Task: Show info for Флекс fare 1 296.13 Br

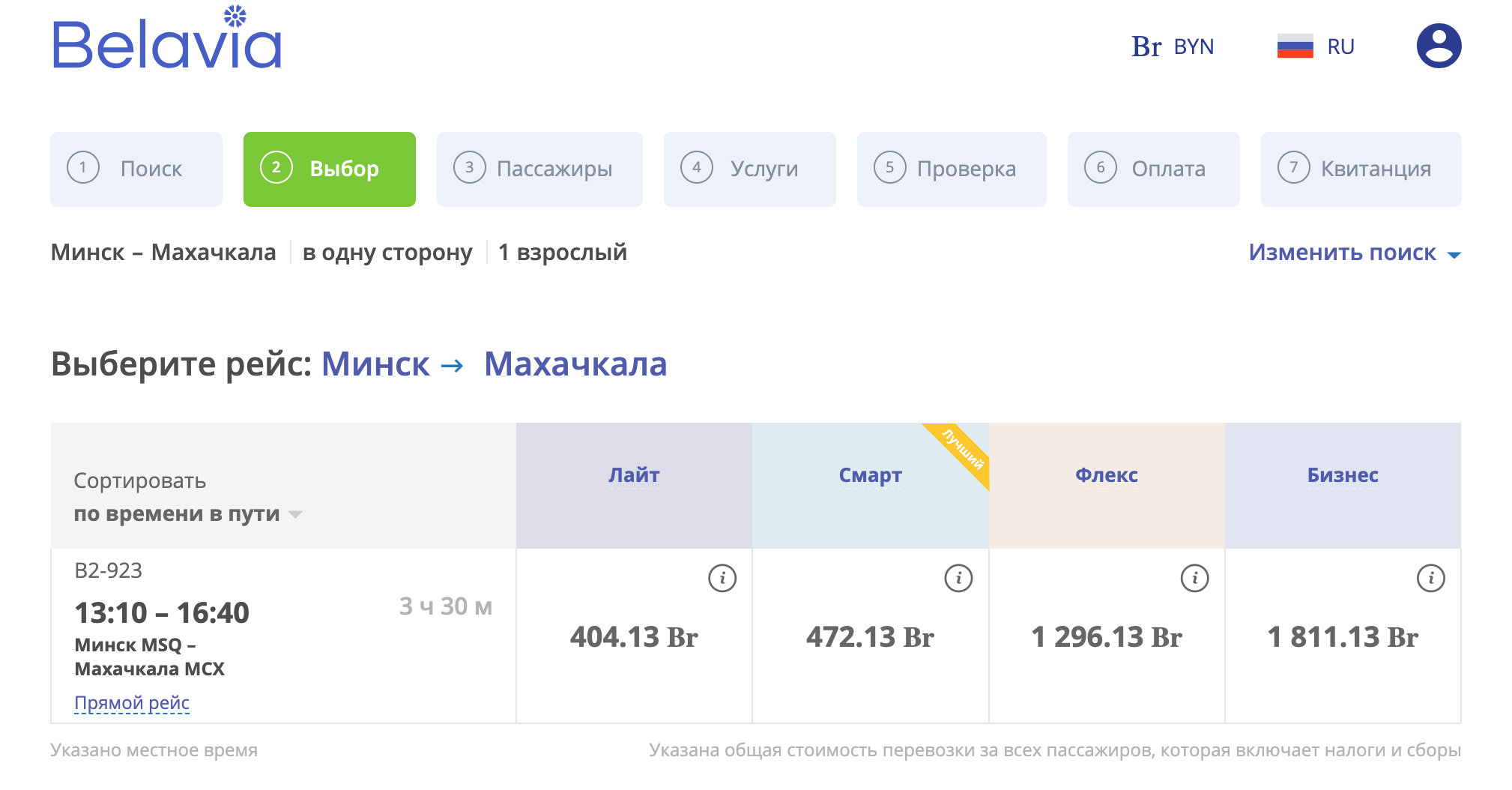Action: tap(1194, 578)
